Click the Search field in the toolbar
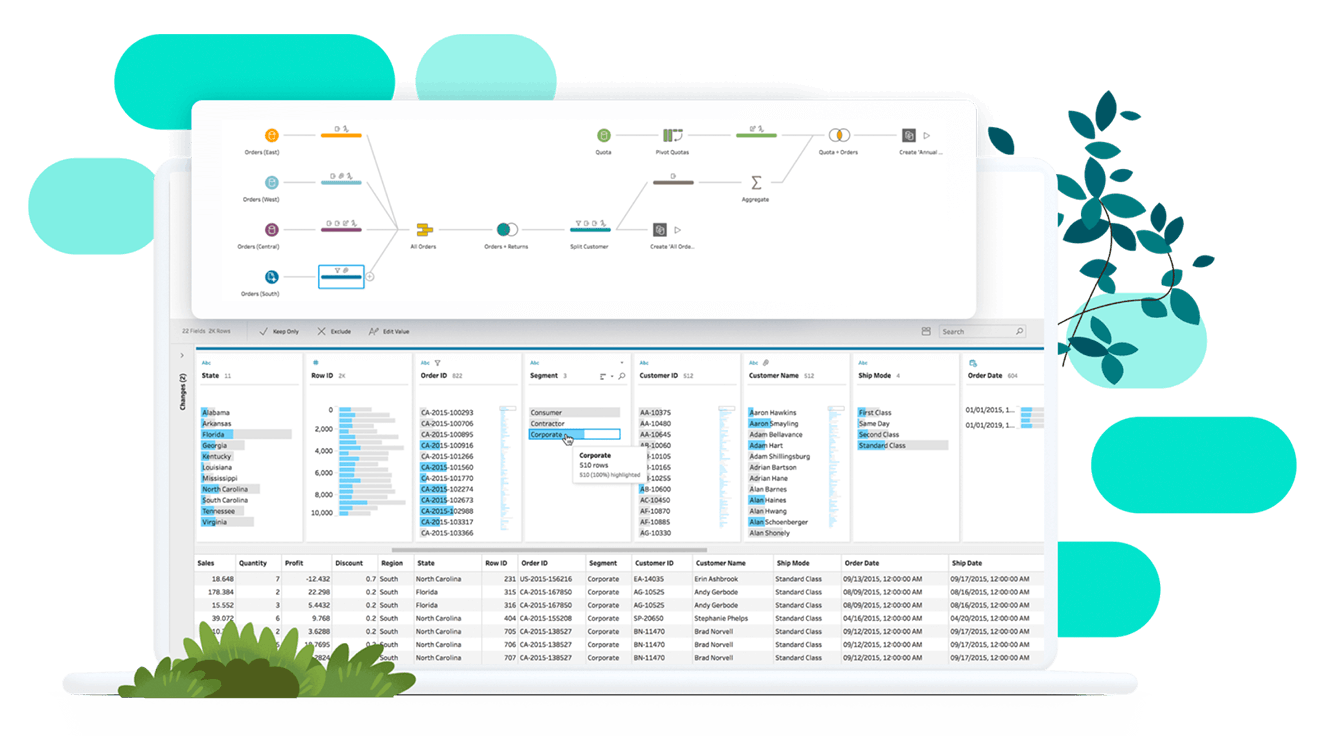The image size is (1327, 742). (983, 331)
